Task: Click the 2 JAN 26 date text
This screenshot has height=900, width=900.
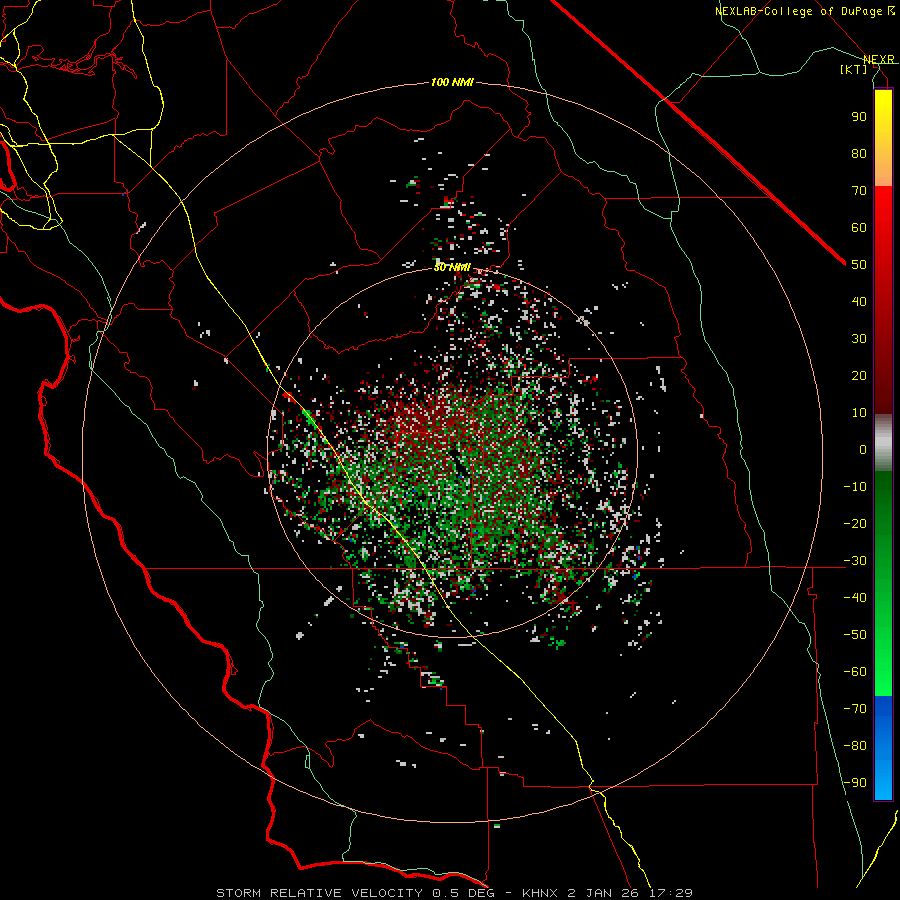Action: coord(605,893)
